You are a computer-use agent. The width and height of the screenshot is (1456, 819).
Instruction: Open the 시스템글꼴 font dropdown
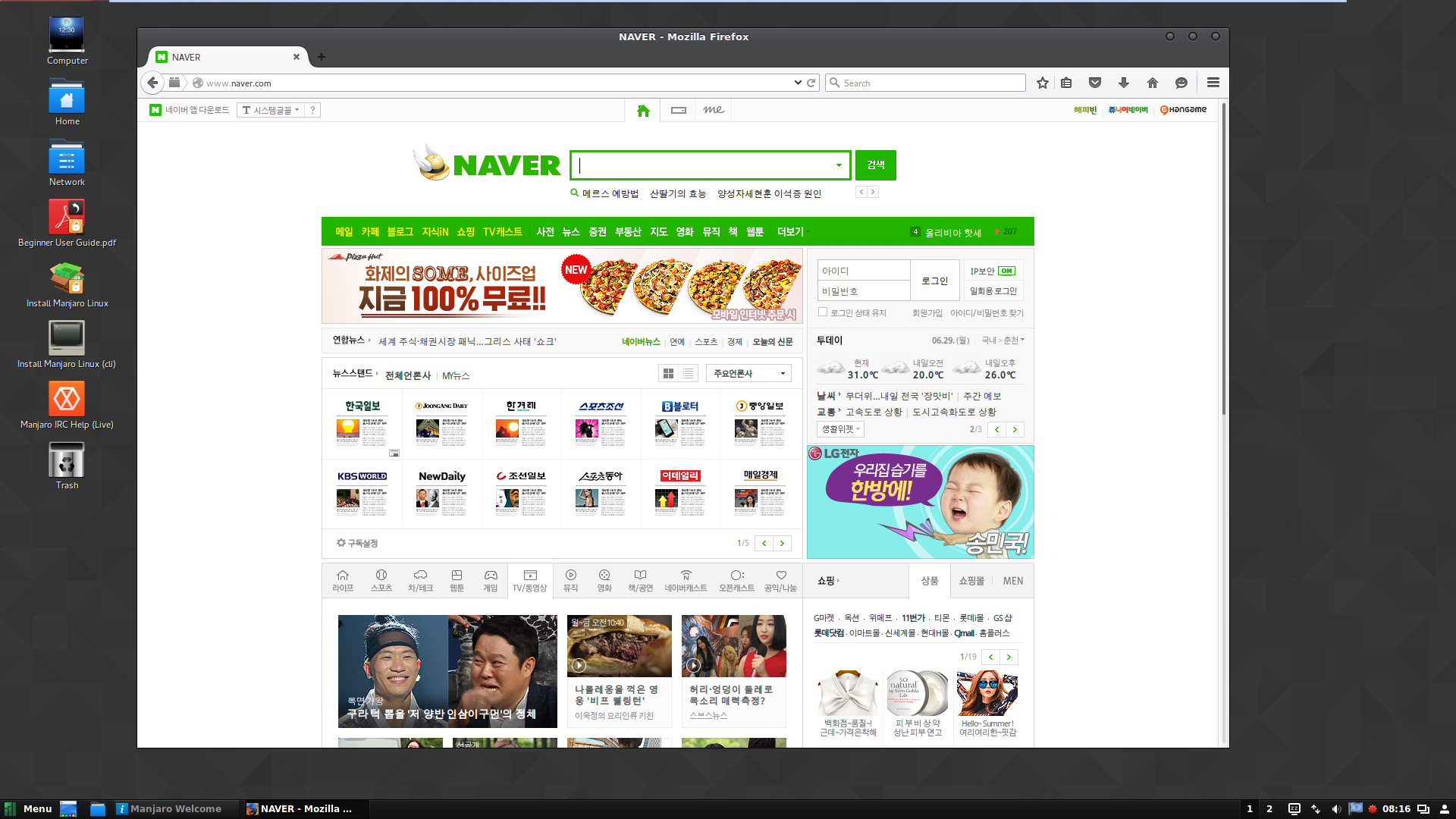click(271, 110)
